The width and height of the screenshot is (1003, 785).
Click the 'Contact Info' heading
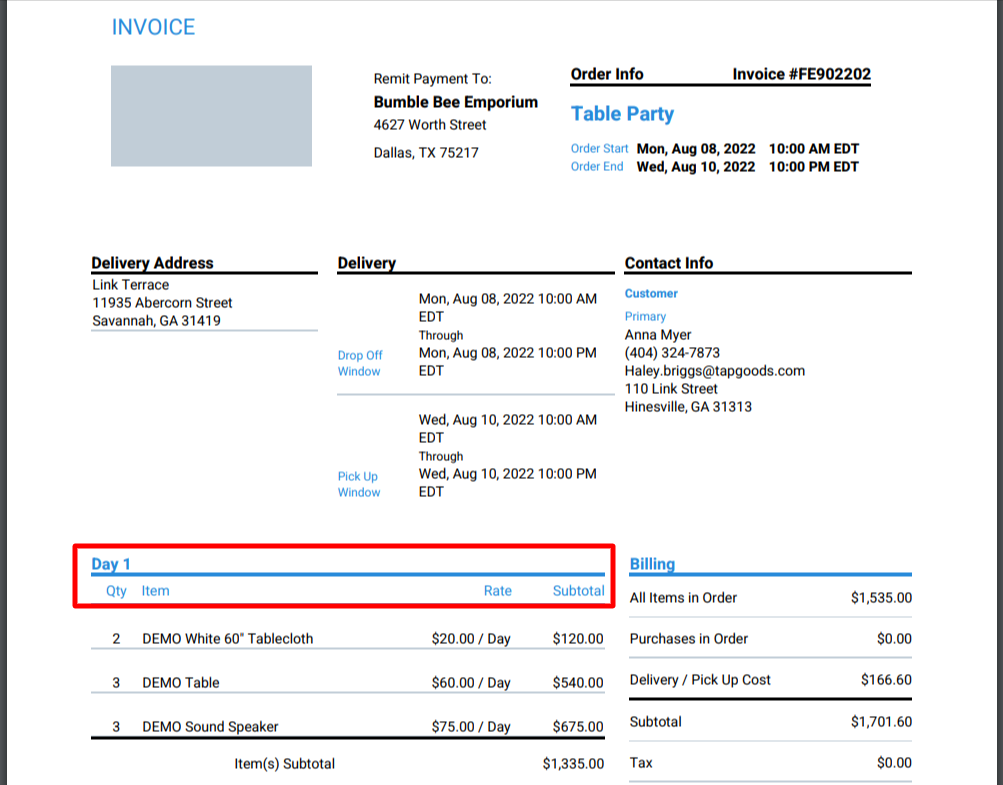668,263
